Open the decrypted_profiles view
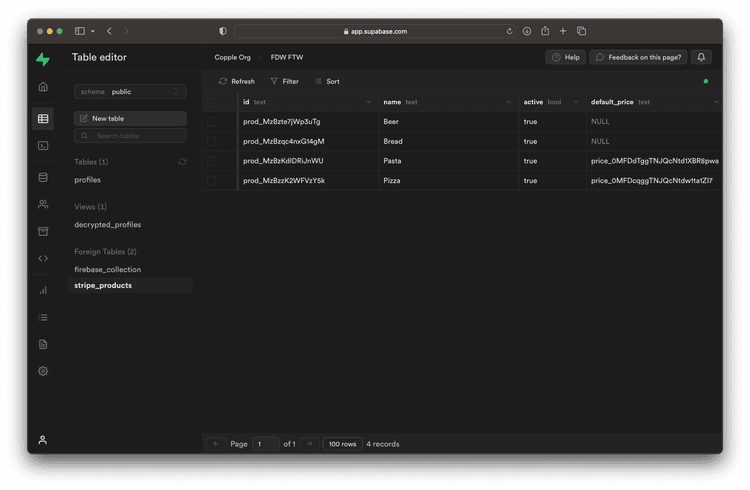Screen dimensions: 750x490 (x=108, y=225)
